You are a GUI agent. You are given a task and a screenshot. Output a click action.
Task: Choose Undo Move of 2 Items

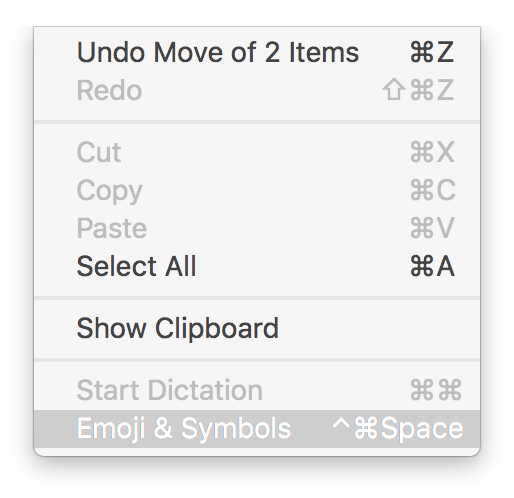[257, 52]
